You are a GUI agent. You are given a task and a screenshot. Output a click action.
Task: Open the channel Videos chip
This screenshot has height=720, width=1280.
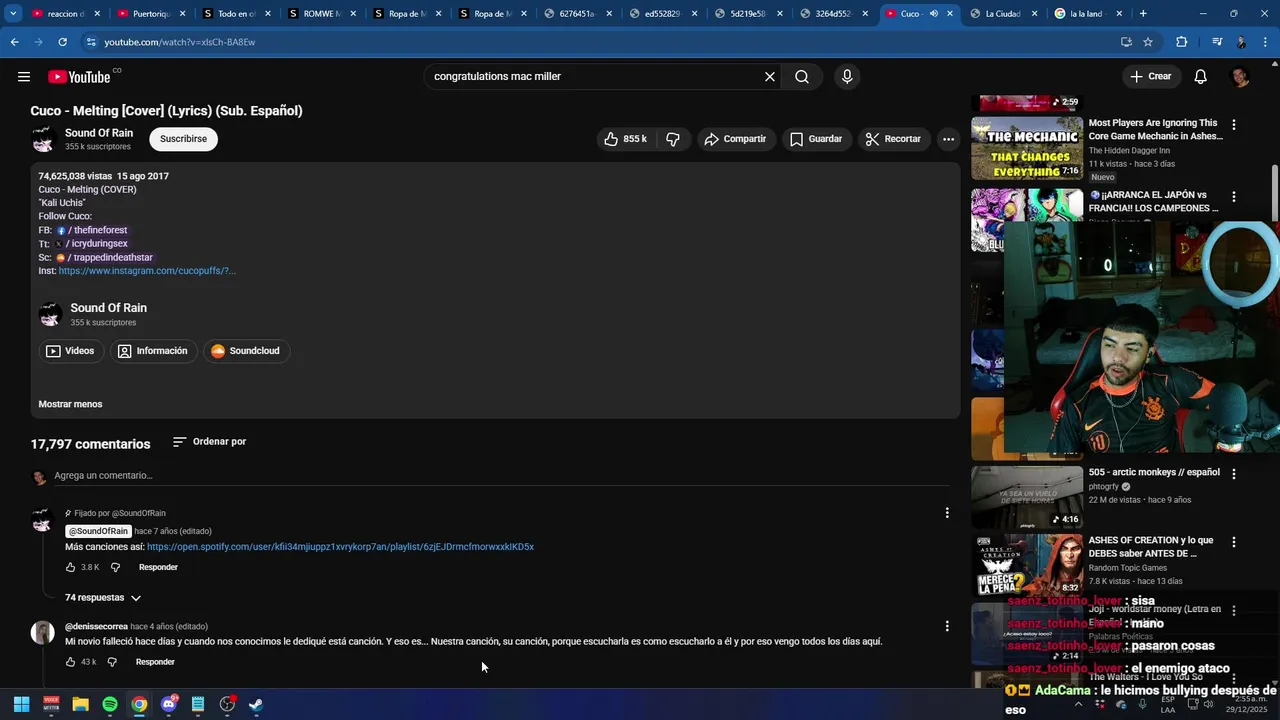click(70, 351)
